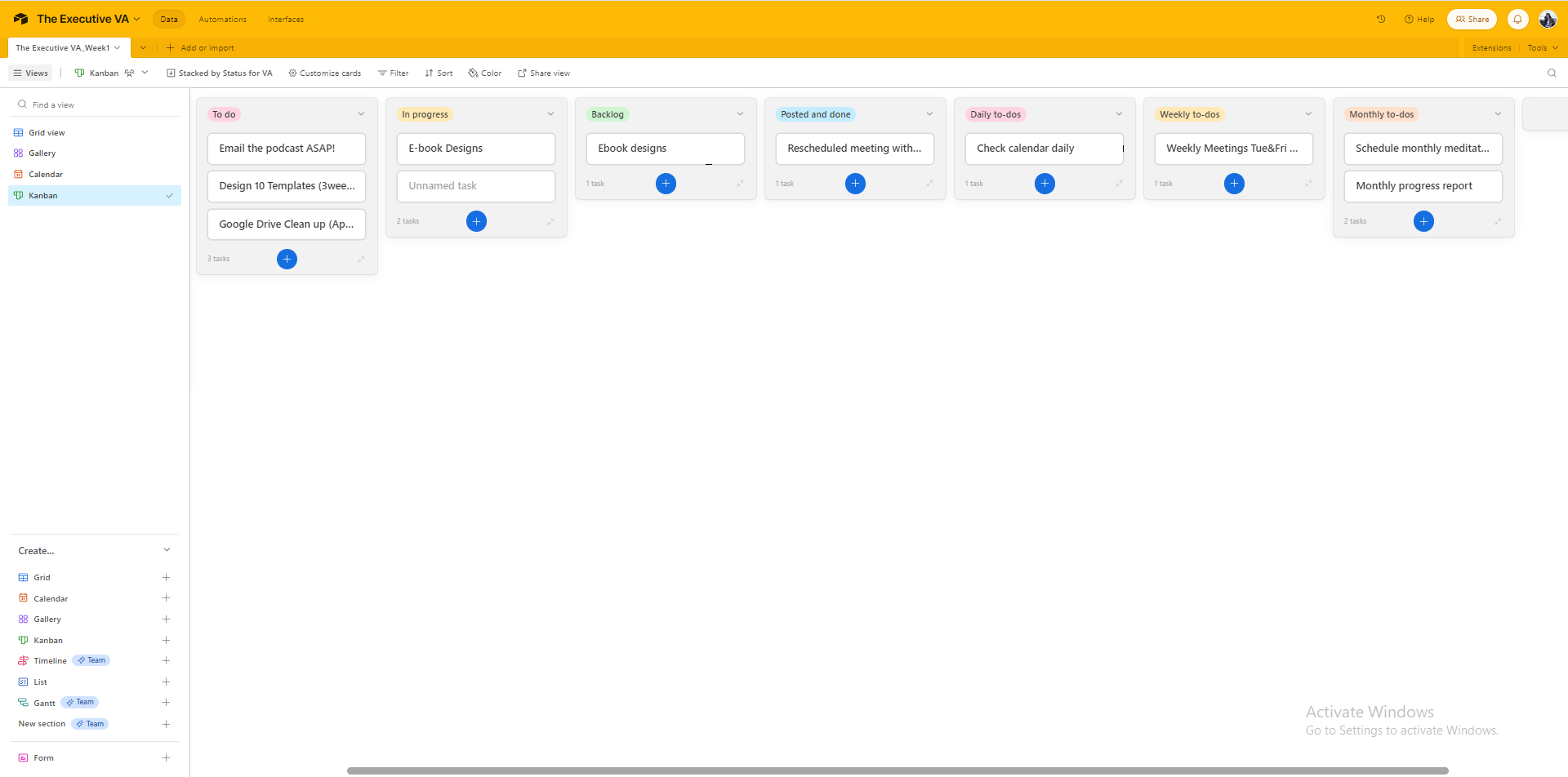The width and height of the screenshot is (1568, 777).
Task: Open Daily to-dos stack chevron
Action: (x=1119, y=114)
